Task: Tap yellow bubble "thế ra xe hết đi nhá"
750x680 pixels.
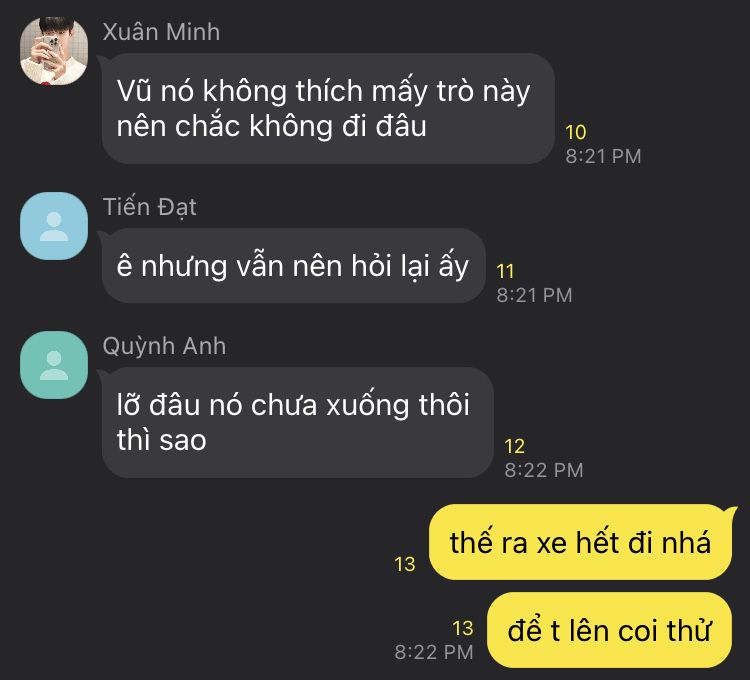Action: 581,542
